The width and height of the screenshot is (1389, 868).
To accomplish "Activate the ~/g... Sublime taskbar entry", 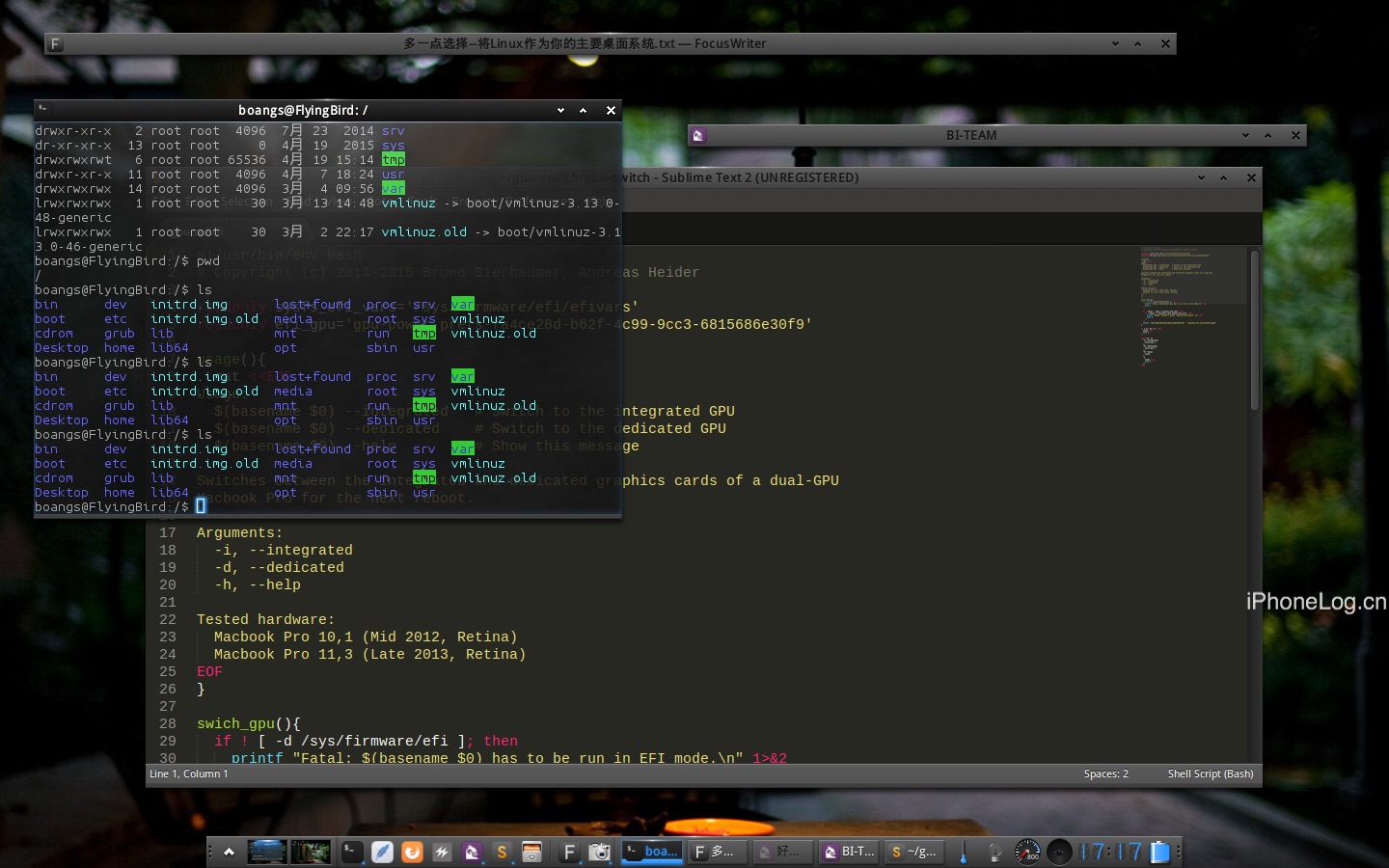I will click(913, 852).
